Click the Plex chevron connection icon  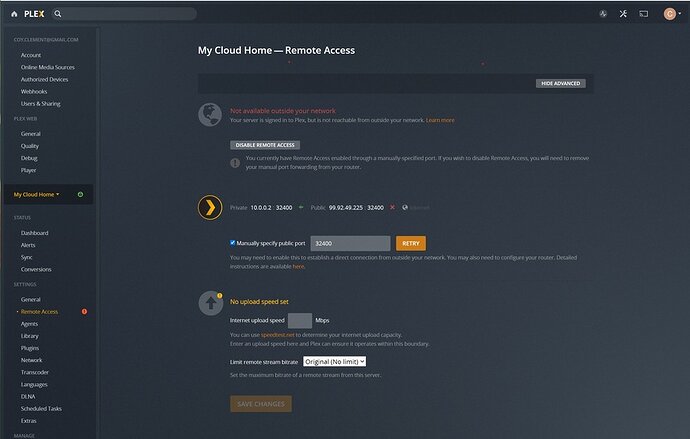point(210,207)
